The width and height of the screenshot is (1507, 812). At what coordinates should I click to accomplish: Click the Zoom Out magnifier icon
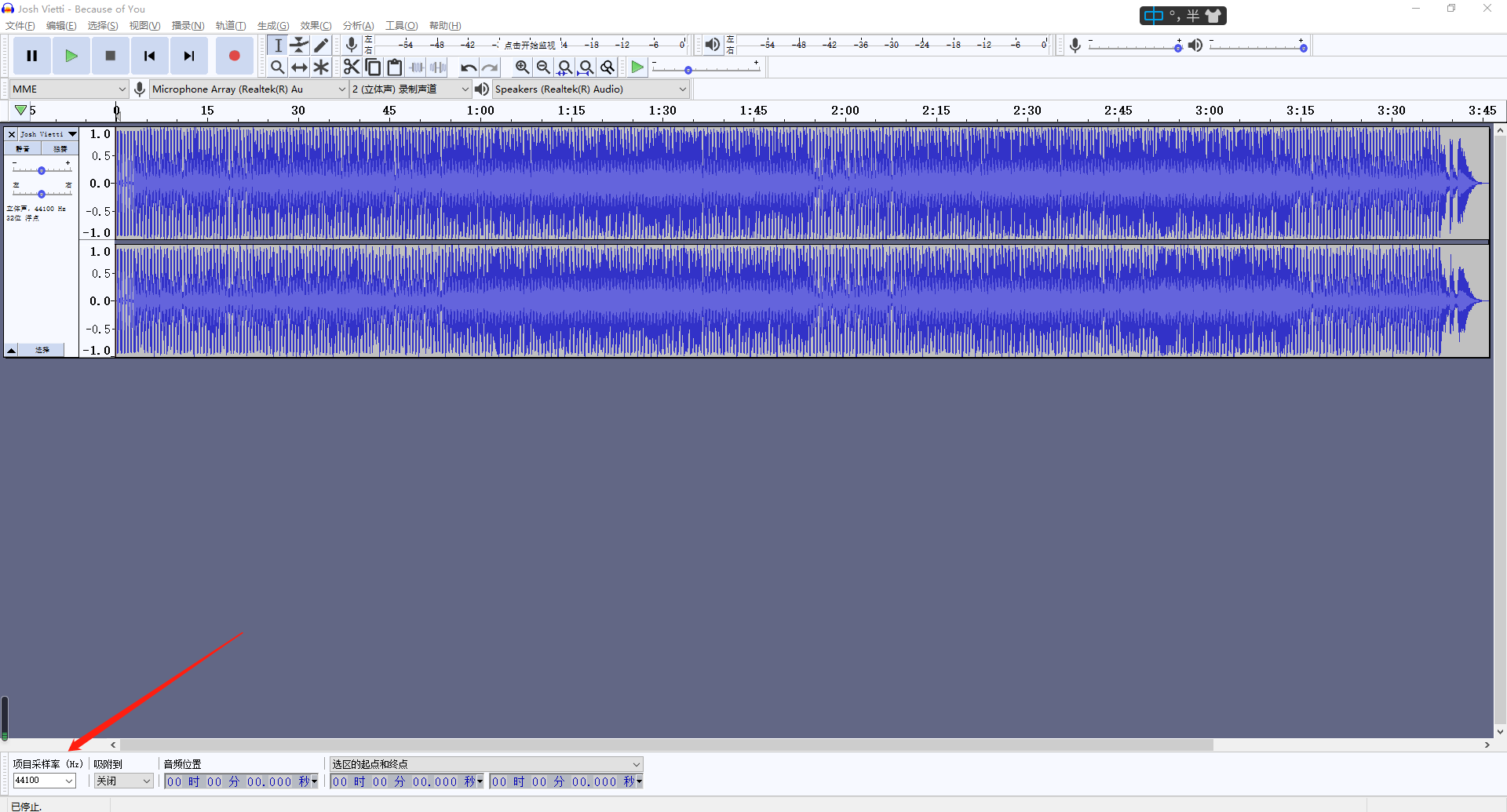[x=543, y=67]
